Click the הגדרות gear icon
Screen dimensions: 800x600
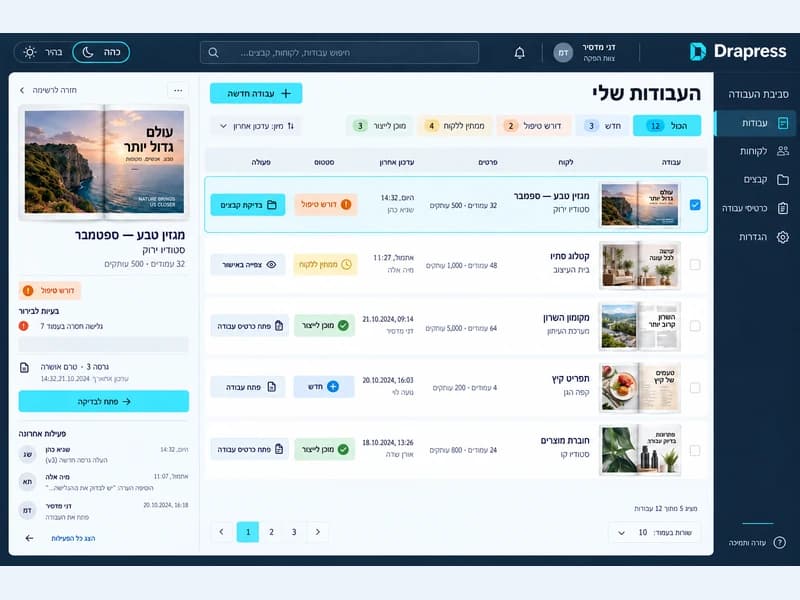click(x=783, y=237)
